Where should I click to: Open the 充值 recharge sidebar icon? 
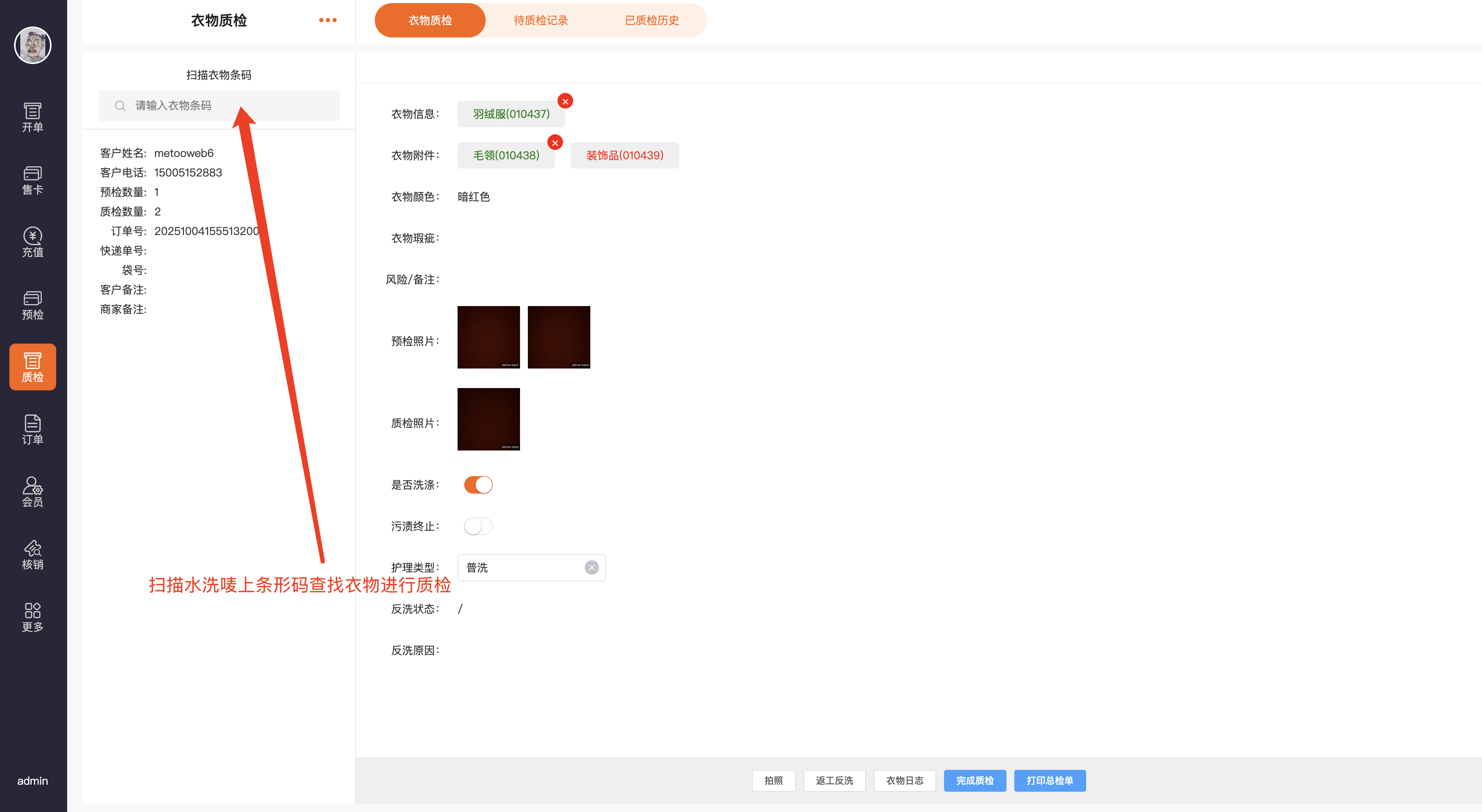[x=33, y=242]
